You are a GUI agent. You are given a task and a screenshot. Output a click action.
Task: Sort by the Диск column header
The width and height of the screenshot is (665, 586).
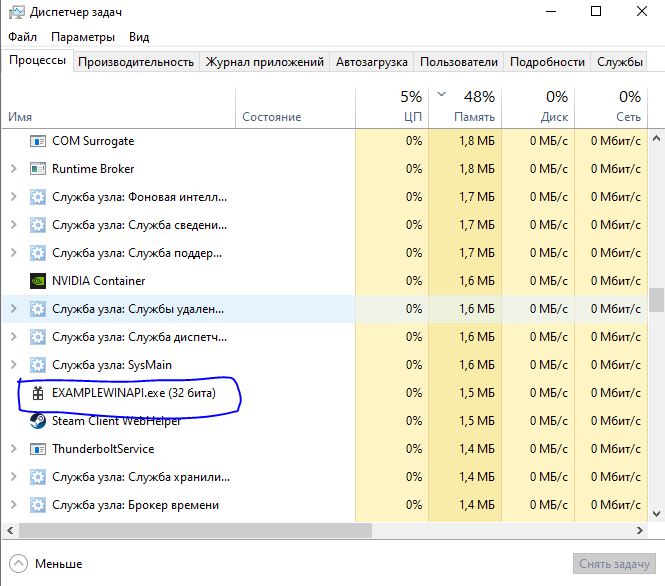pyautogui.click(x=538, y=108)
